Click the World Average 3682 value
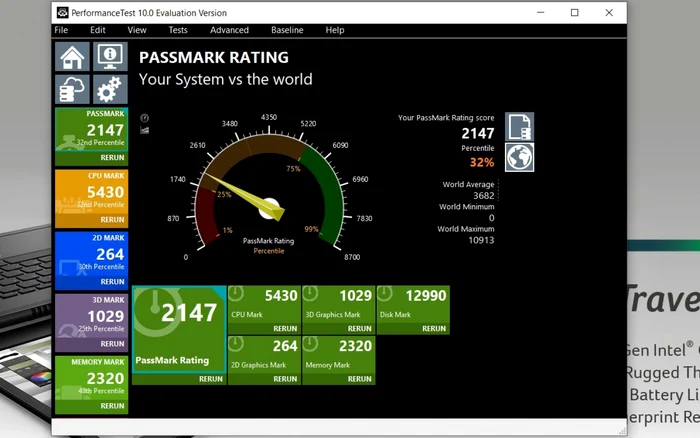Image resolution: width=700 pixels, height=438 pixels. (483, 196)
